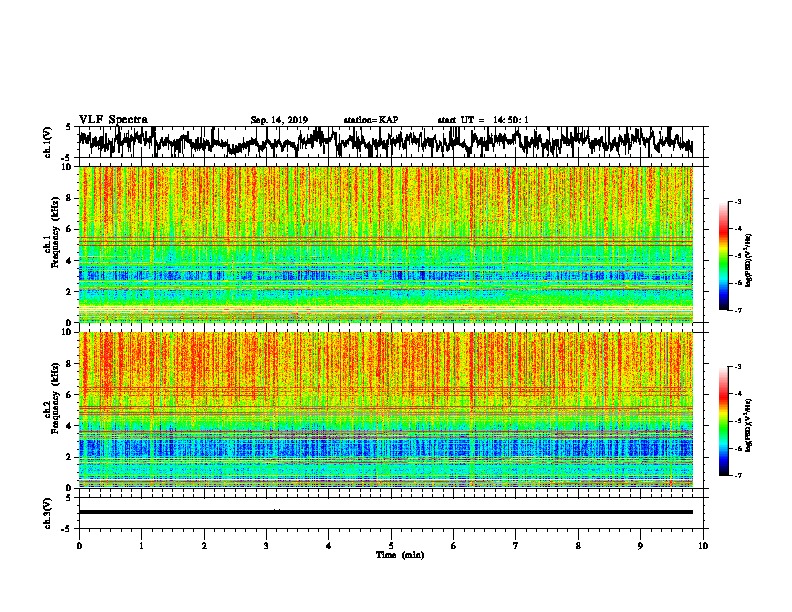Click the ch.2 "Frequency (kHz)" axis label
This screenshot has width=792, height=612.
click(x=55, y=398)
